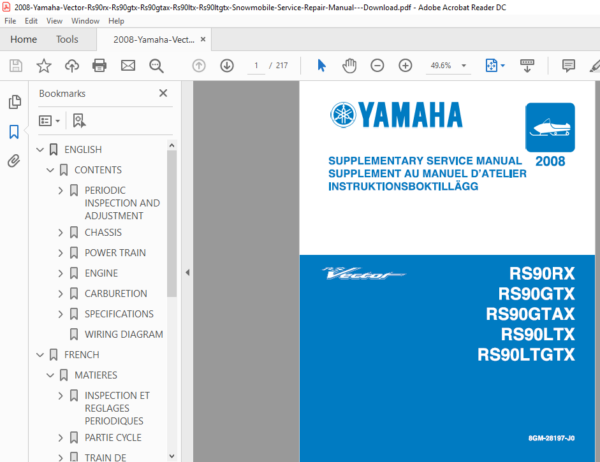The height and width of the screenshot is (462, 600).
Task: Send file by email envelope icon
Action: point(128,66)
